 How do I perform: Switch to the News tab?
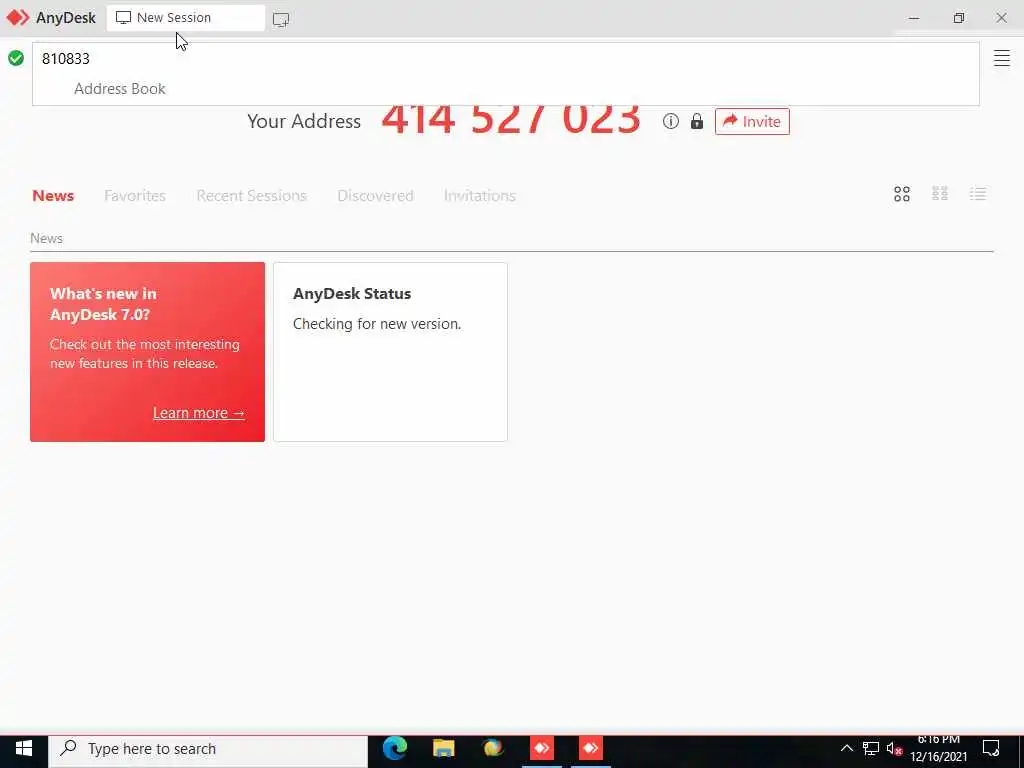click(53, 195)
